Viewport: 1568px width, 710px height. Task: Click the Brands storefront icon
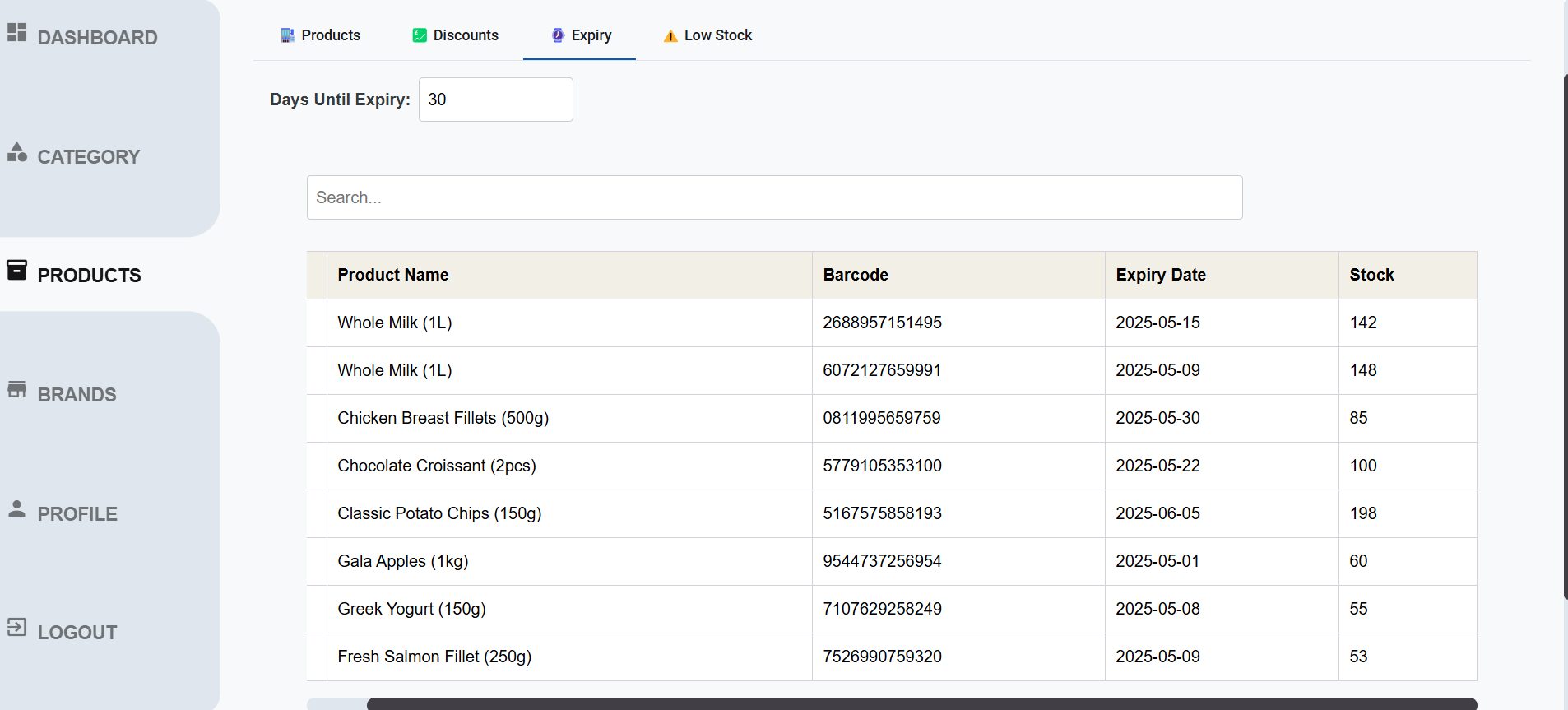(16, 389)
